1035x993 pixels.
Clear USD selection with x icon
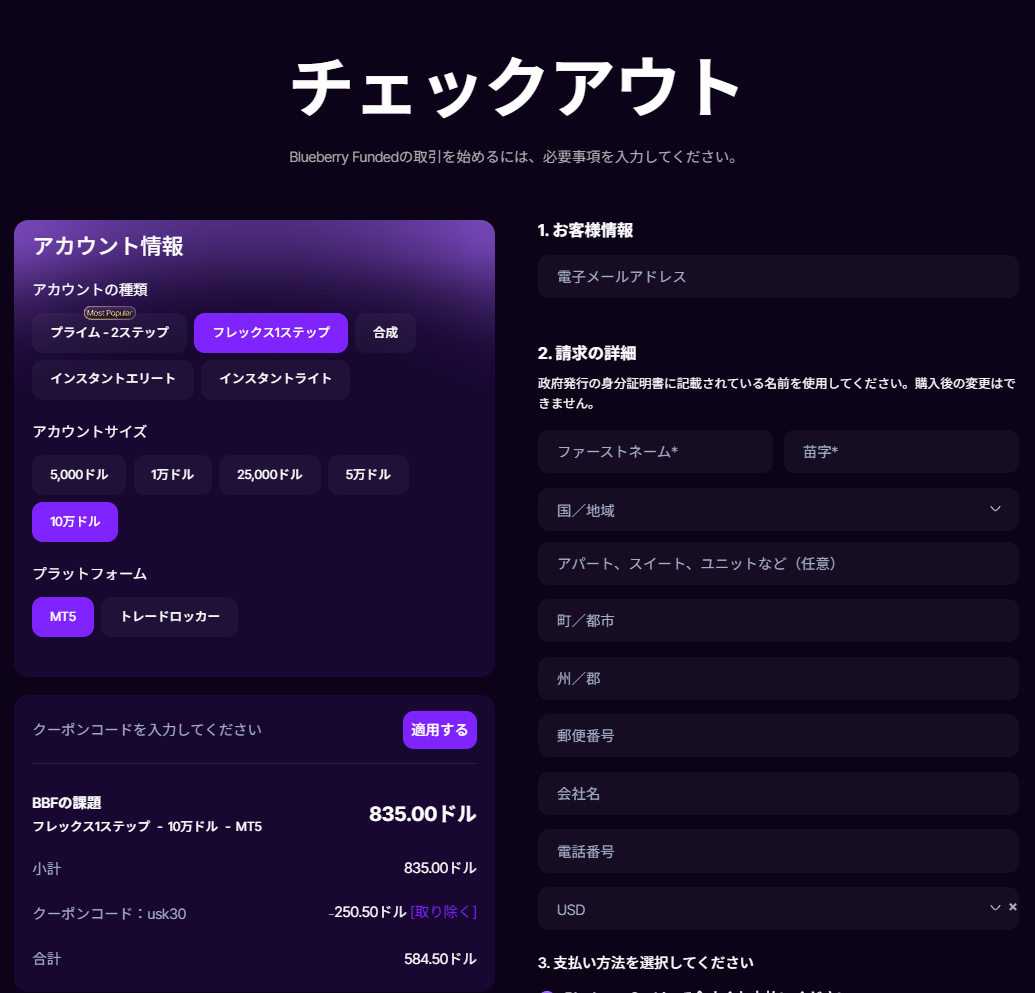[1013, 907]
